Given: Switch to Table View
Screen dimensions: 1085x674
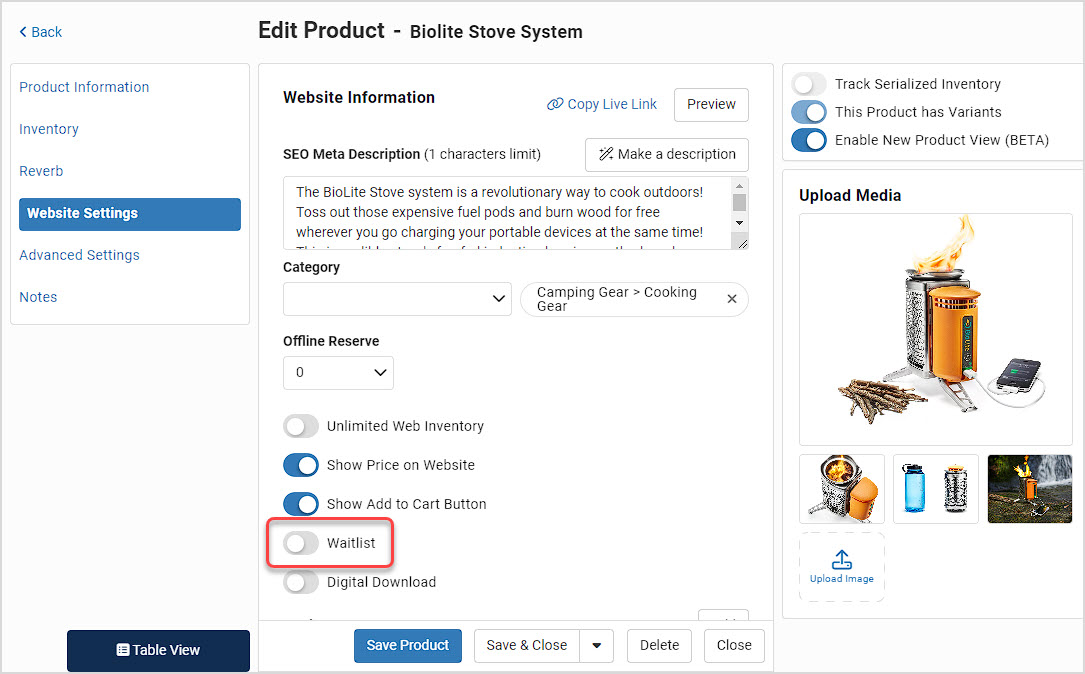Looking at the screenshot, I should (x=158, y=650).
